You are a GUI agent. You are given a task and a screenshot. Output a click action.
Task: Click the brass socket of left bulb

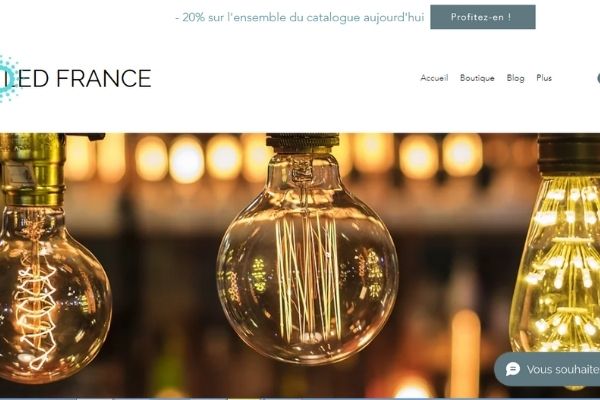pos(33,169)
